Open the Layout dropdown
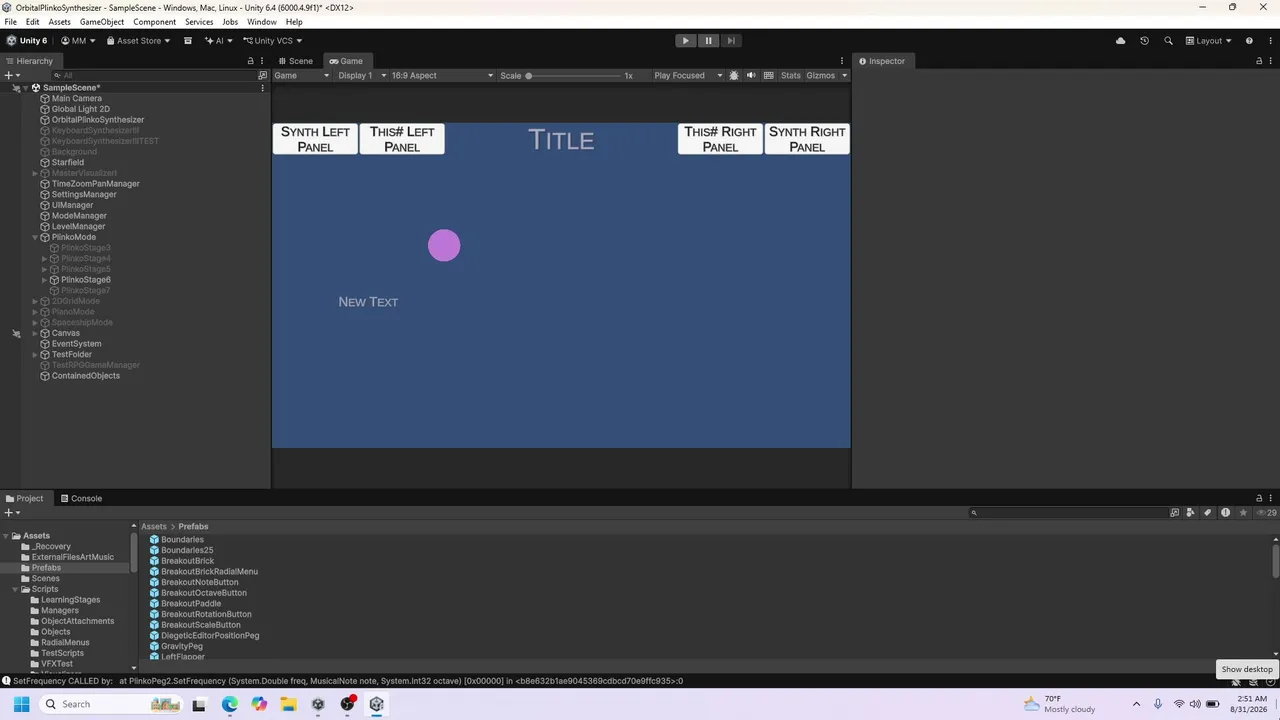1280x720 pixels. coord(1209,41)
